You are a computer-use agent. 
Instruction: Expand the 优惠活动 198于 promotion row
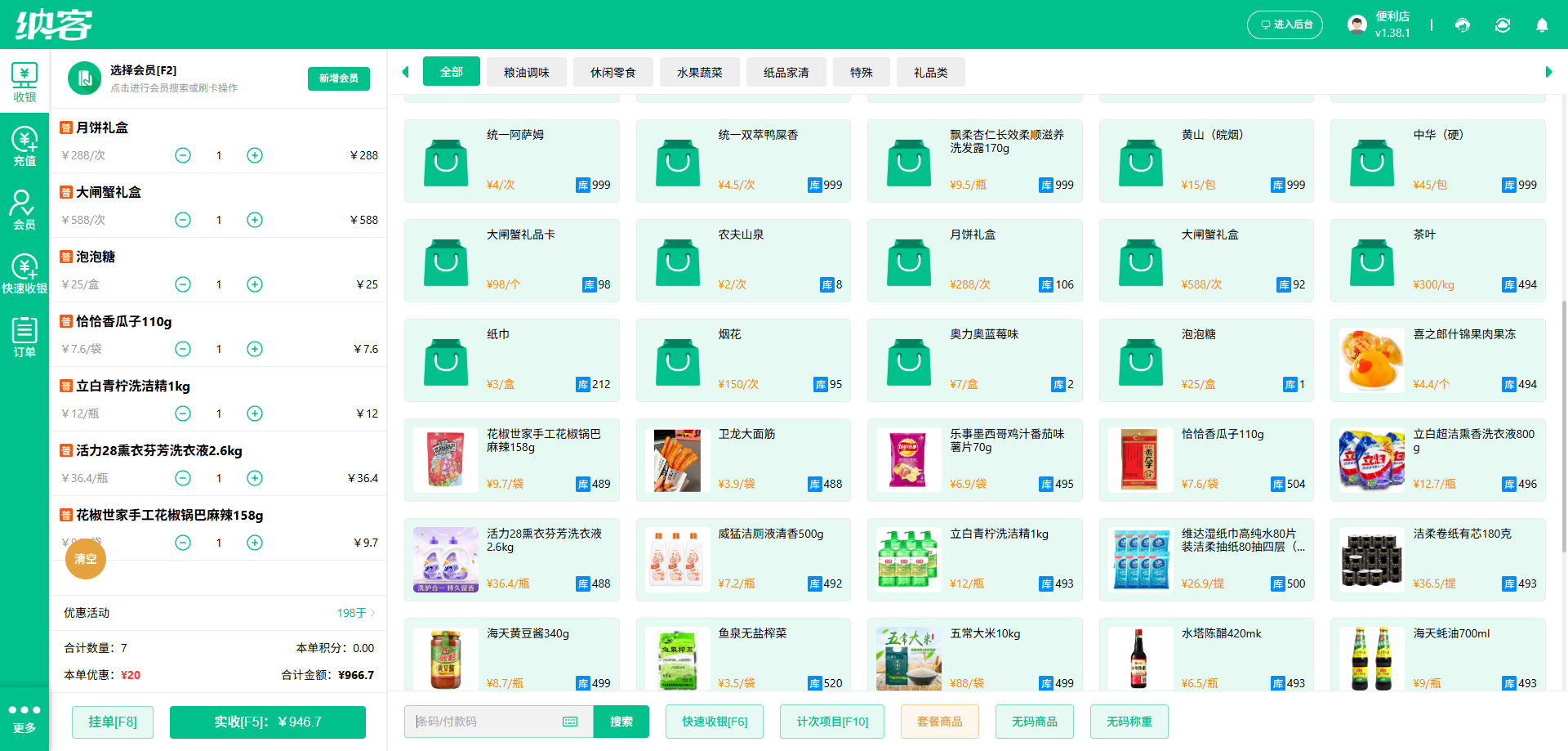219,613
